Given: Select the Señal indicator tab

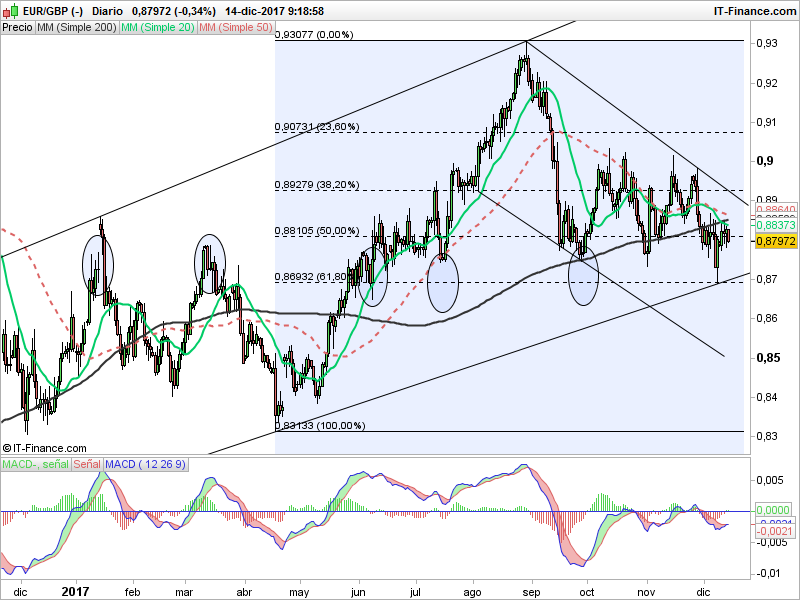Looking at the screenshot, I should tap(87, 464).
